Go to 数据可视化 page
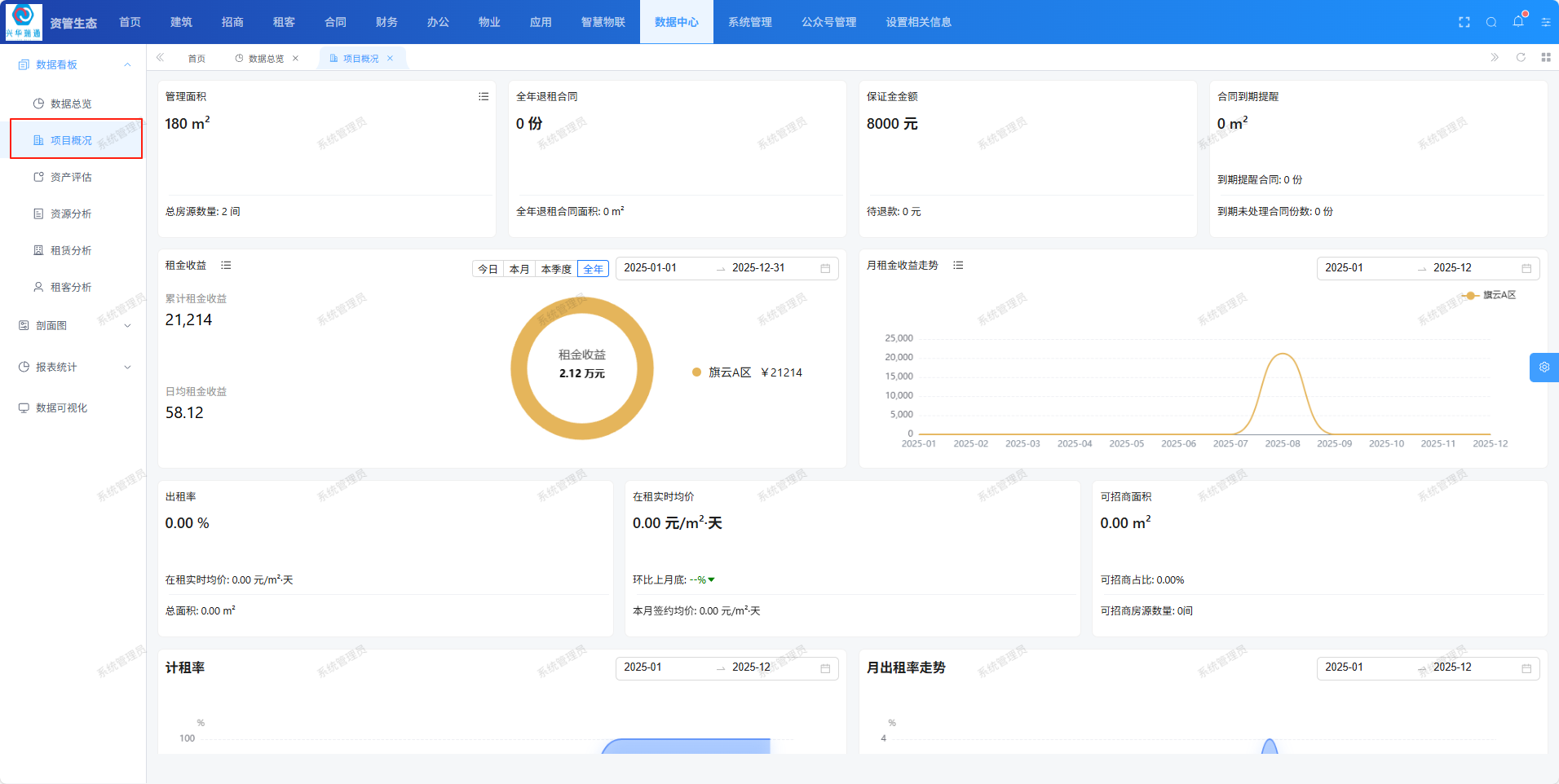The width and height of the screenshot is (1559, 784). (x=61, y=407)
